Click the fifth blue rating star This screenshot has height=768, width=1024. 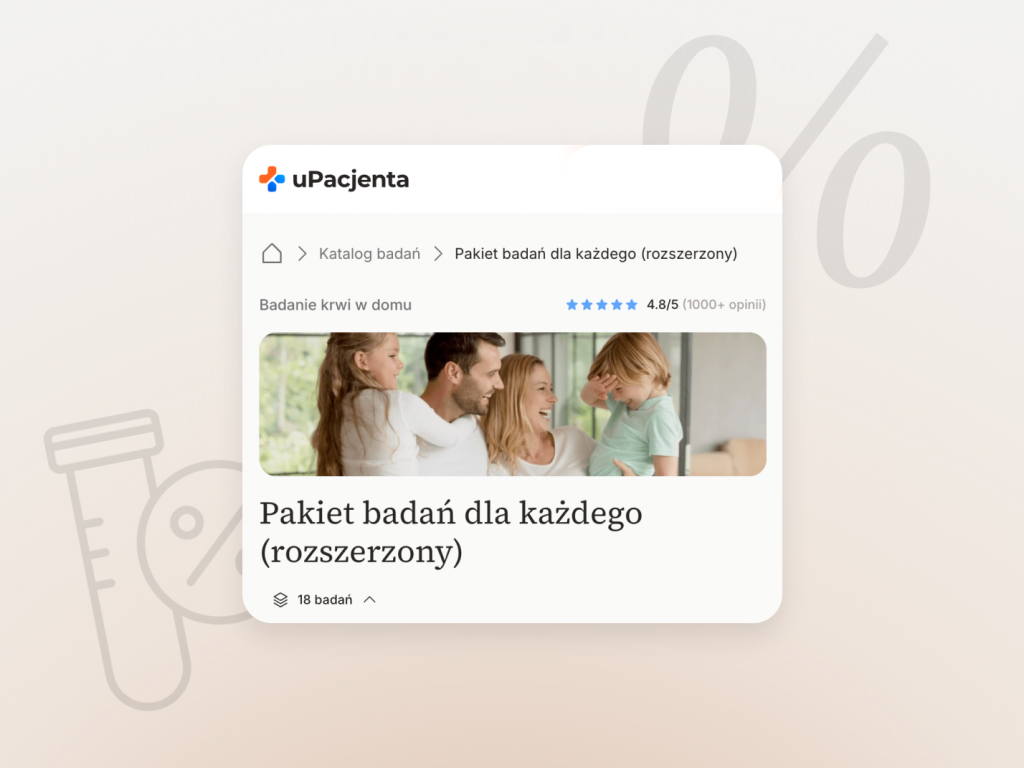[632, 304]
